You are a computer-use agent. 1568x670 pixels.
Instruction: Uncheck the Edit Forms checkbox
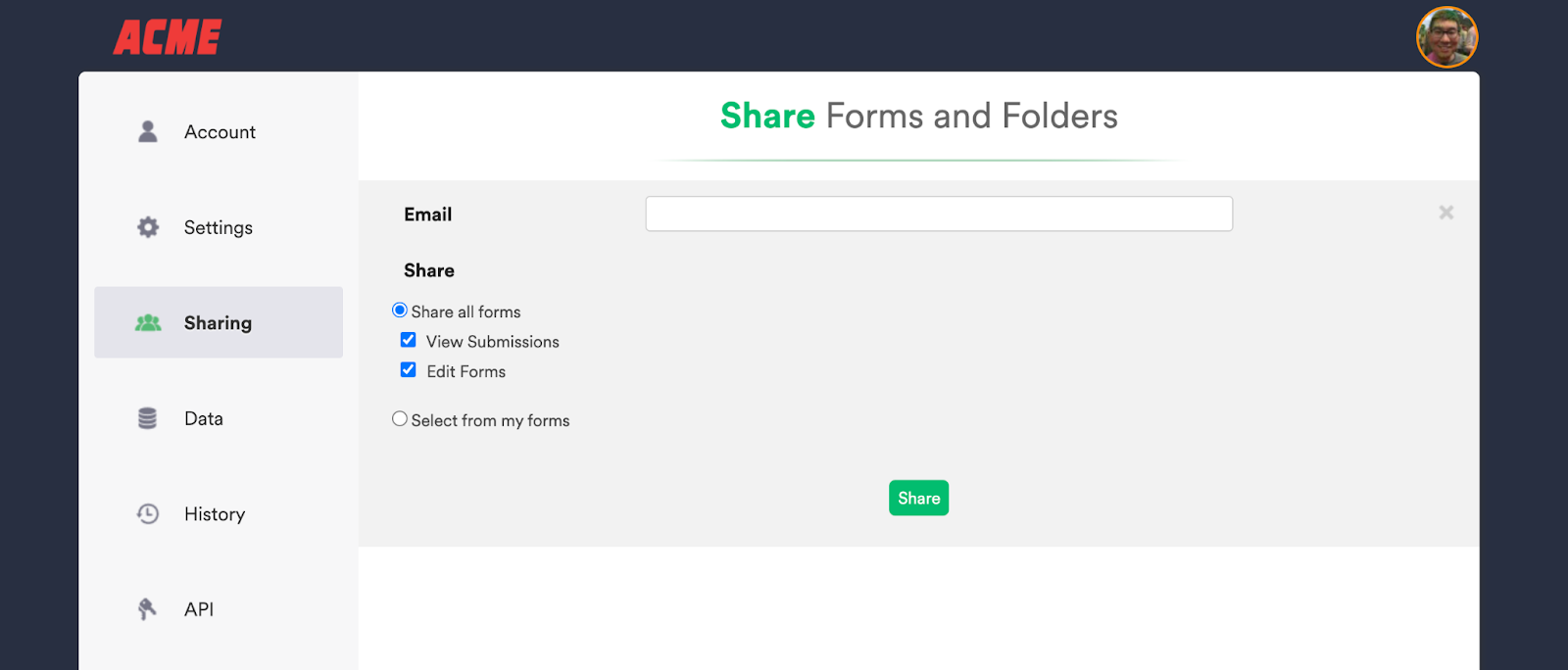click(409, 370)
